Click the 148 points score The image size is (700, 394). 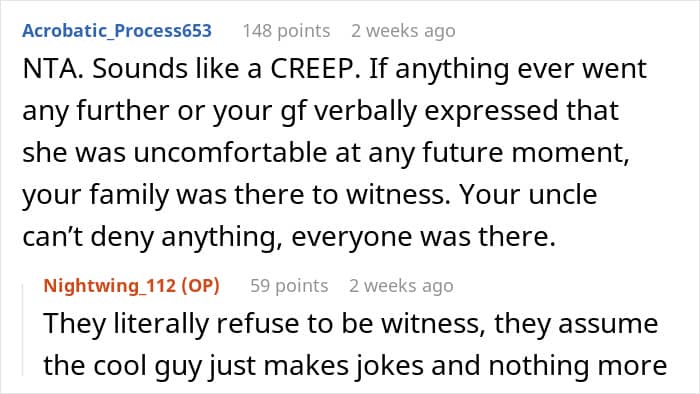pos(286,31)
